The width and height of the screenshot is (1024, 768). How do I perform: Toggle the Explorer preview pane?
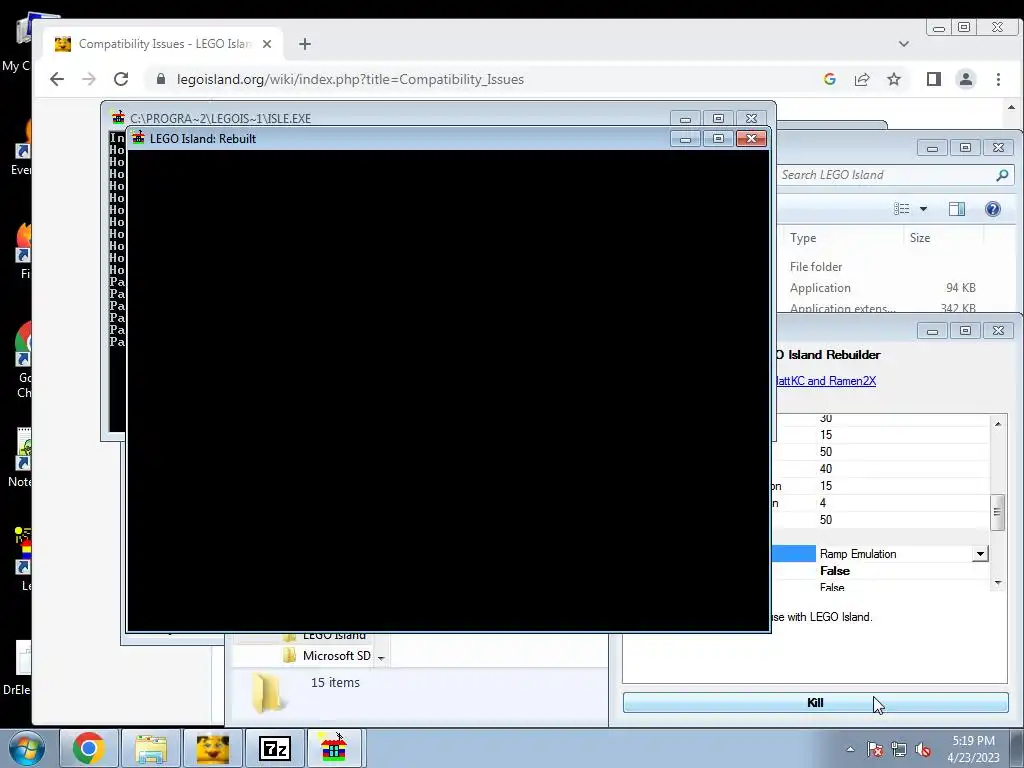point(957,209)
